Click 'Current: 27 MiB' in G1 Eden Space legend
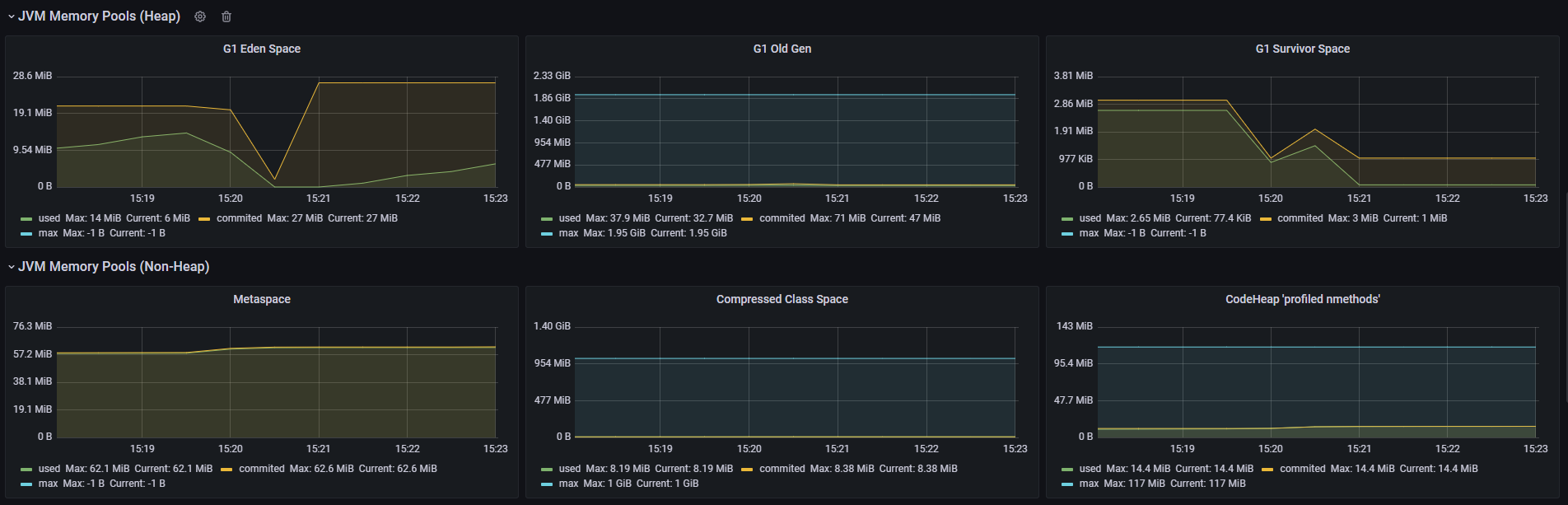 coord(362,218)
